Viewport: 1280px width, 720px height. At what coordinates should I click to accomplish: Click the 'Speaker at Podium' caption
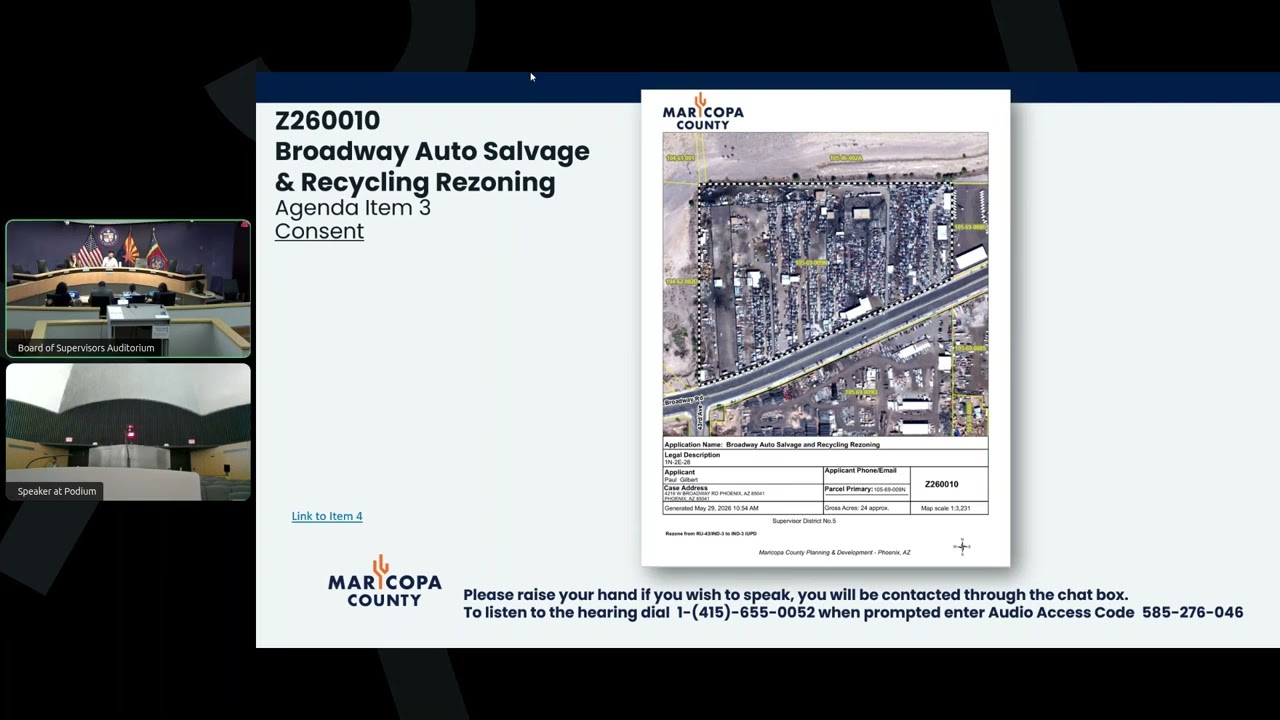pos(57,491)
